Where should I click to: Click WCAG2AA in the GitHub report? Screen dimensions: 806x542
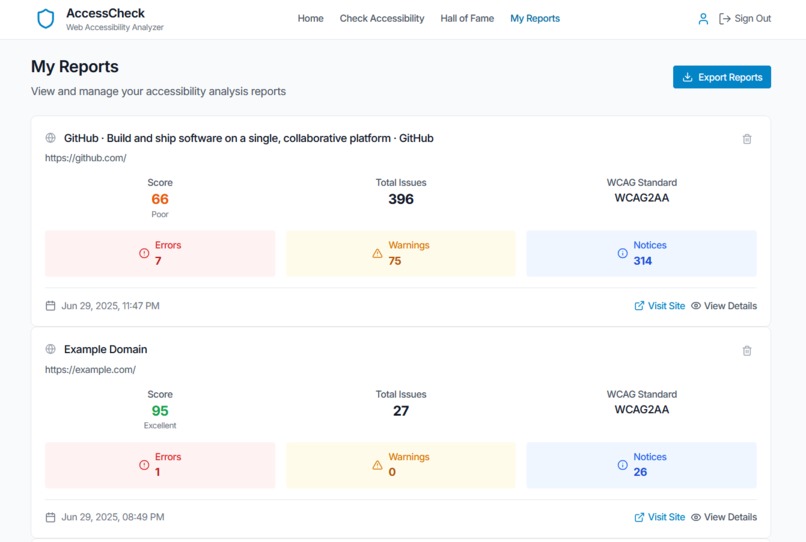click(x=642, y=198)
